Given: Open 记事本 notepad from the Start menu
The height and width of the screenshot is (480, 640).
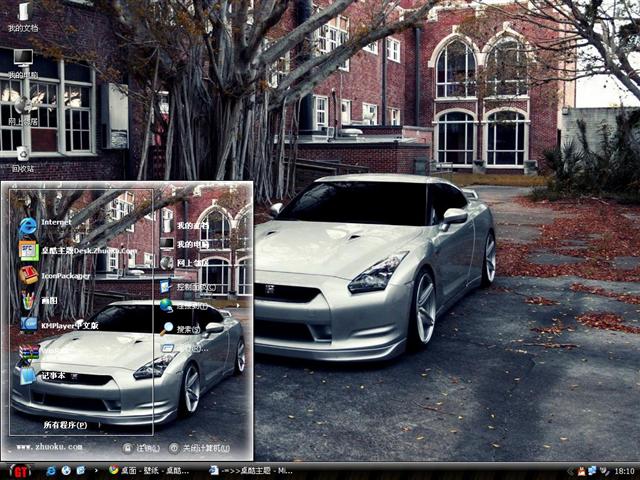Looking at the screenshot, I should (x=42, y=376).
